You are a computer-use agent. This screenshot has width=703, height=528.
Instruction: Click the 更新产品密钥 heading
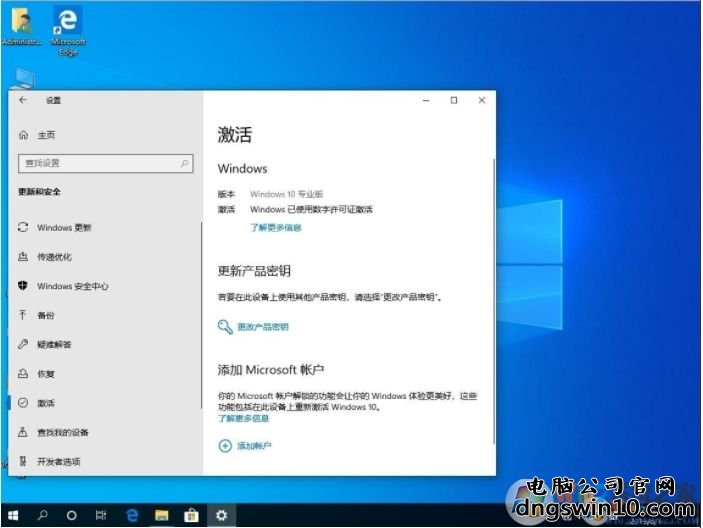pyautogui.click(x=254, y=271)
